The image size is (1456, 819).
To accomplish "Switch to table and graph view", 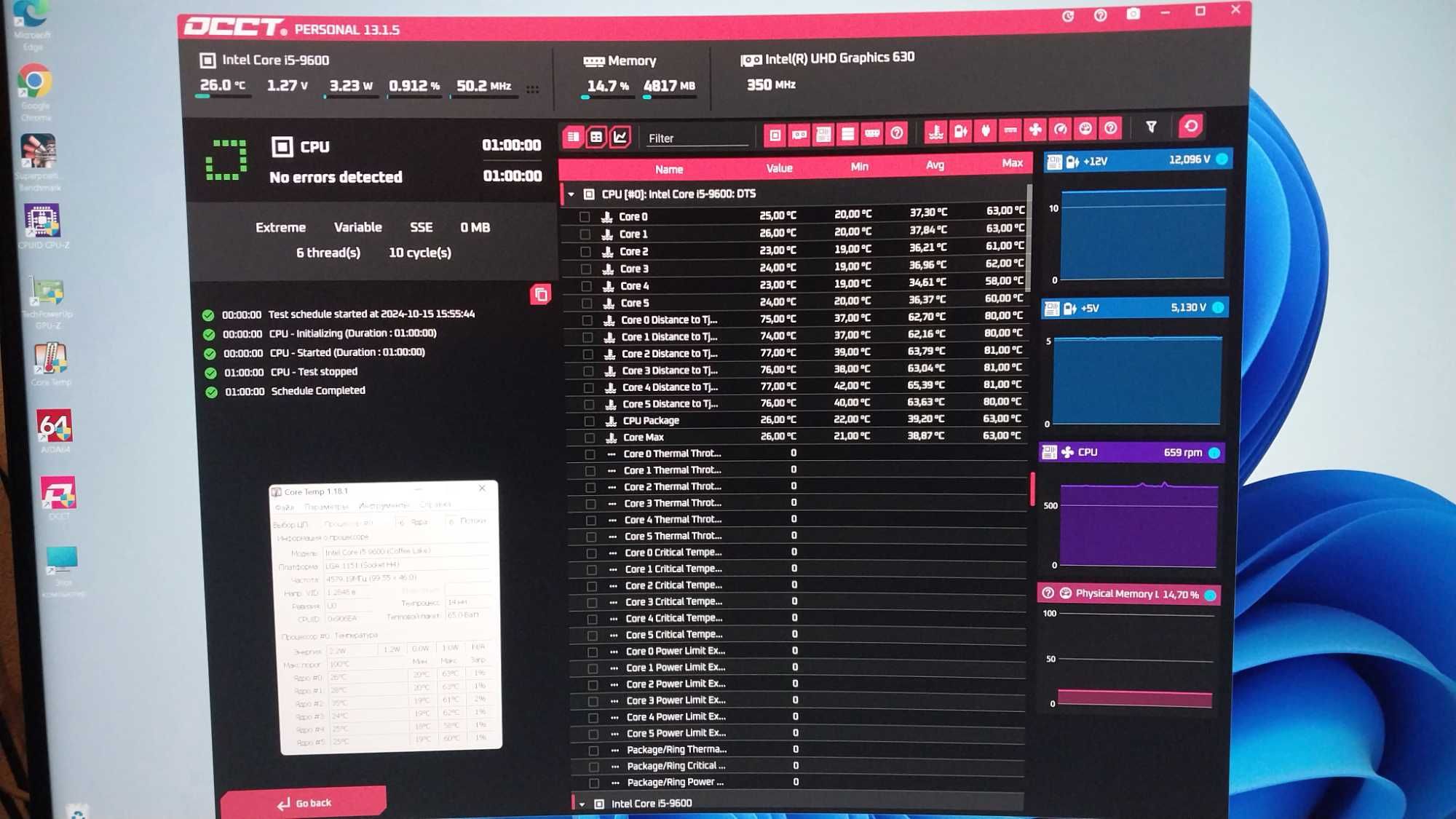I will point(596,137).
